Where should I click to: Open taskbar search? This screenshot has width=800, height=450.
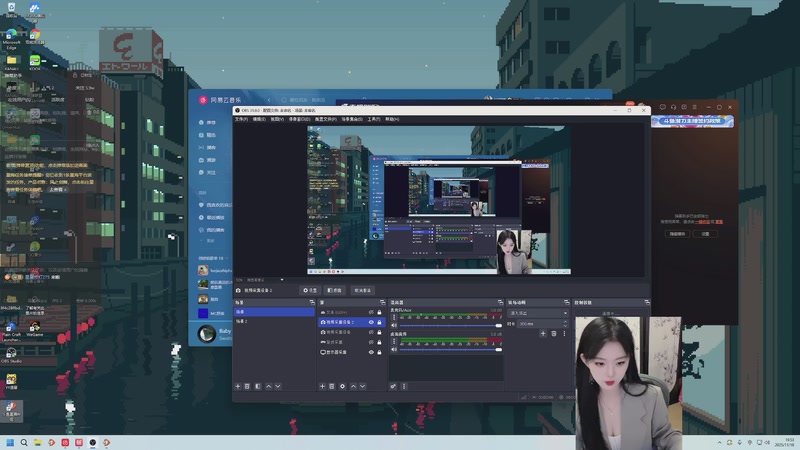(23, 442)
